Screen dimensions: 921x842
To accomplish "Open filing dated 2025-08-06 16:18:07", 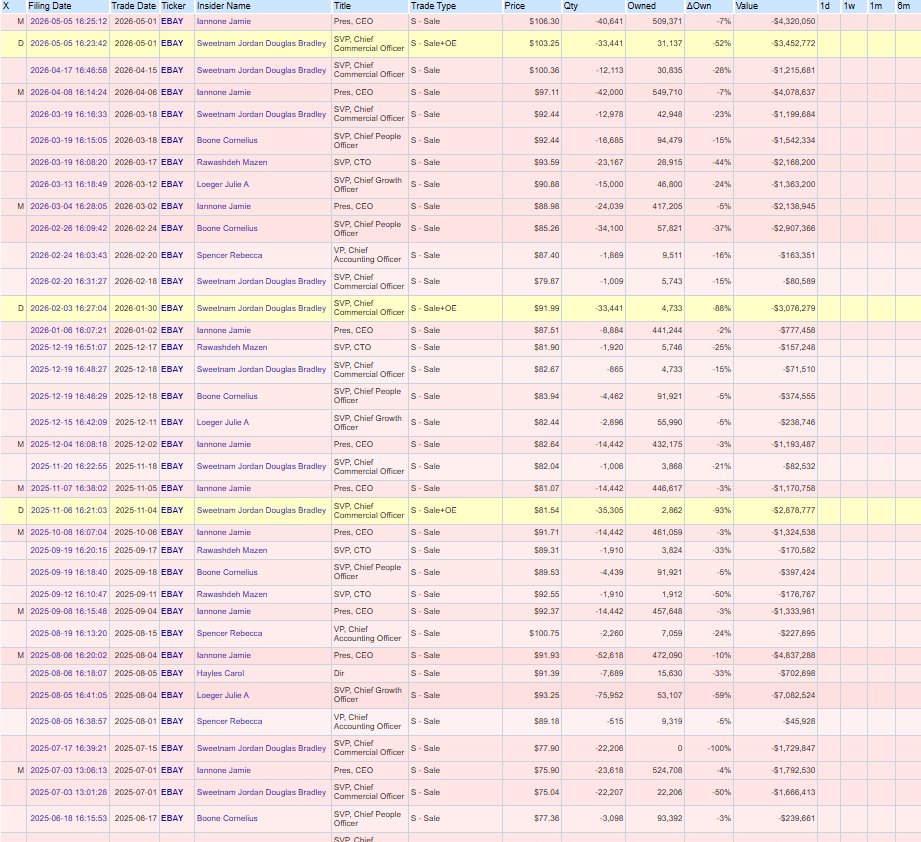I will point(69,673).
